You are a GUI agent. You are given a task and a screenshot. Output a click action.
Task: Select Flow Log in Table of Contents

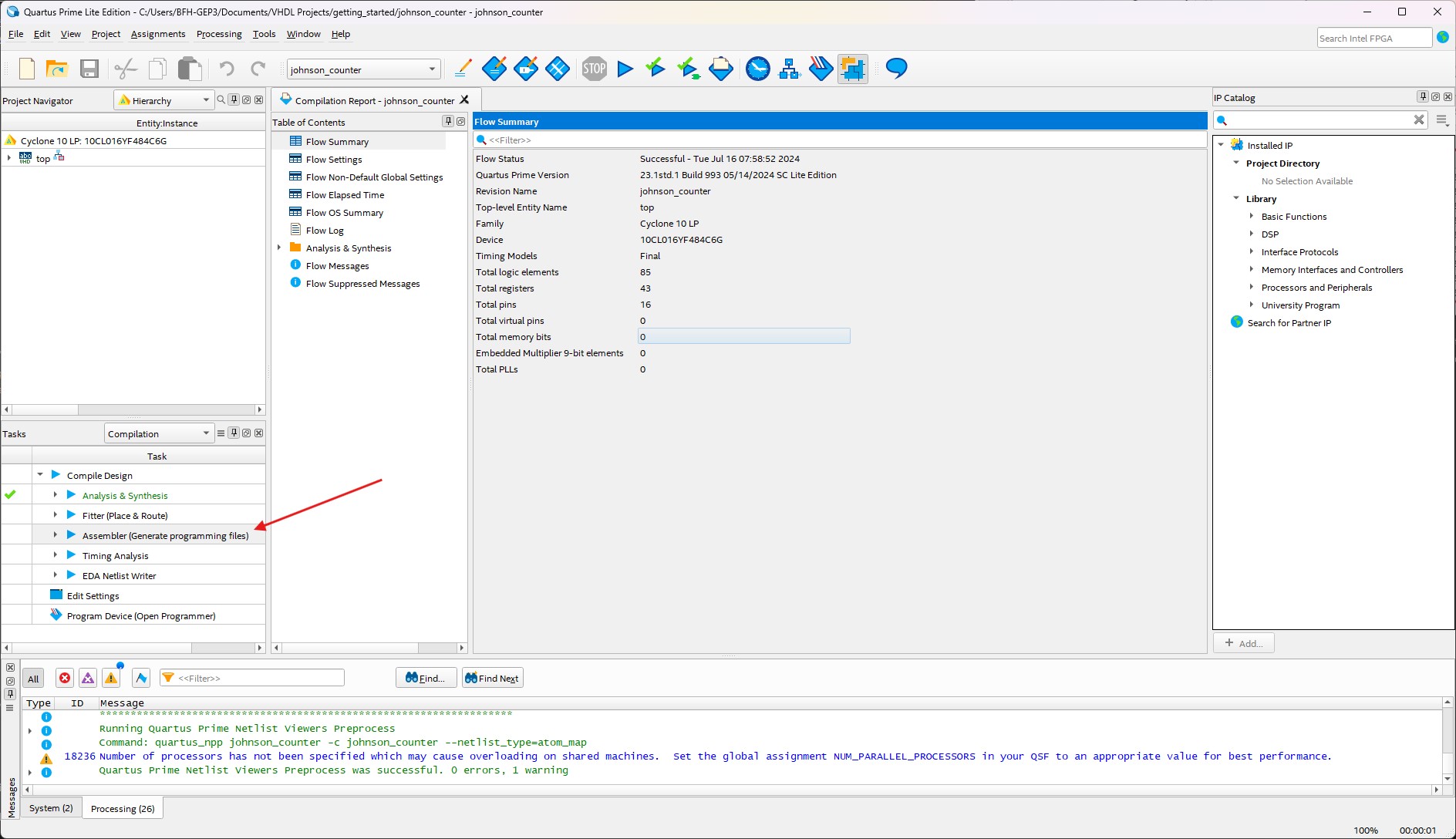click(x=324, y=231)
